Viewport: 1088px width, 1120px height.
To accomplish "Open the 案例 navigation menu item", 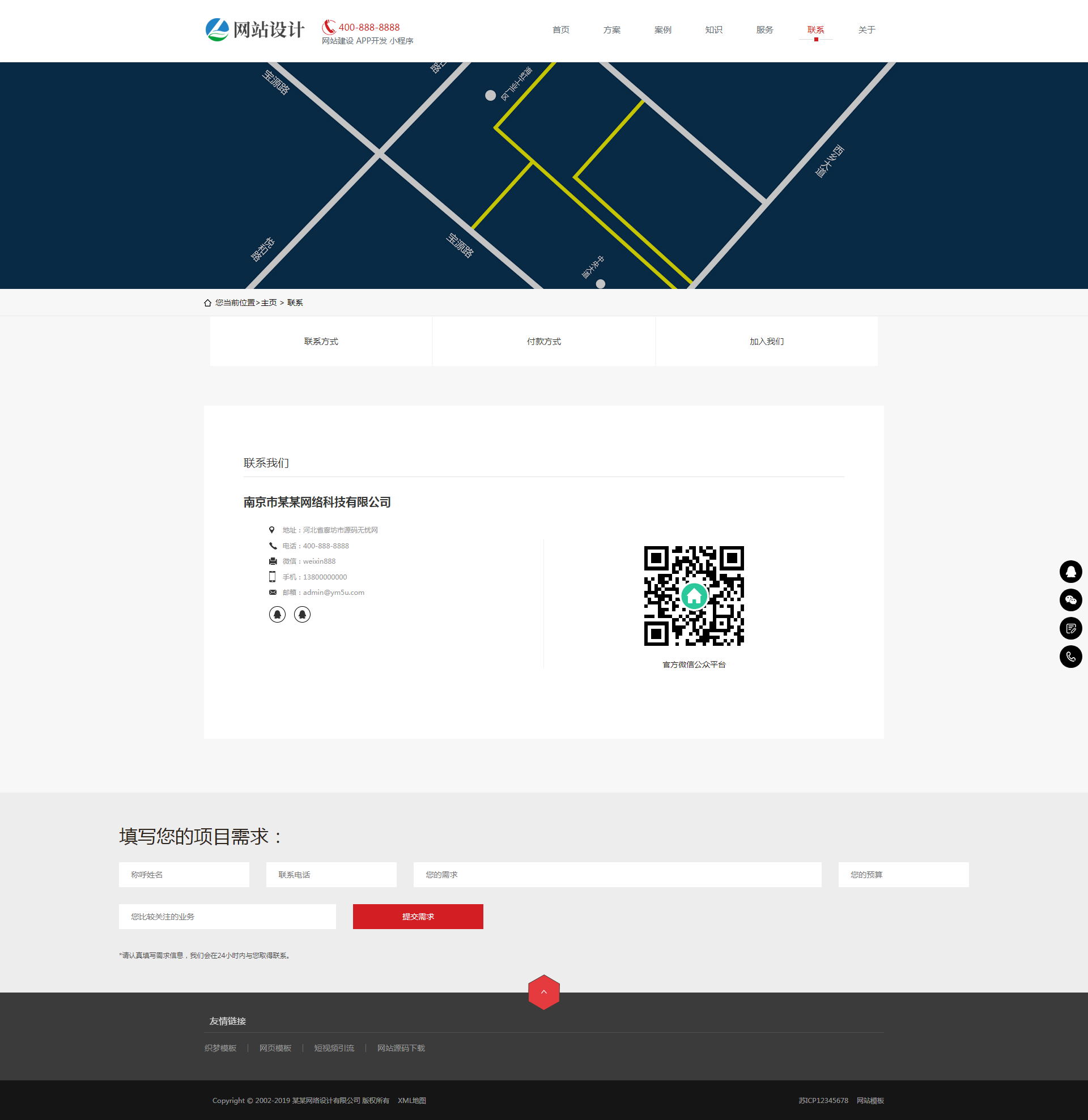I will [x=662, y=29].
